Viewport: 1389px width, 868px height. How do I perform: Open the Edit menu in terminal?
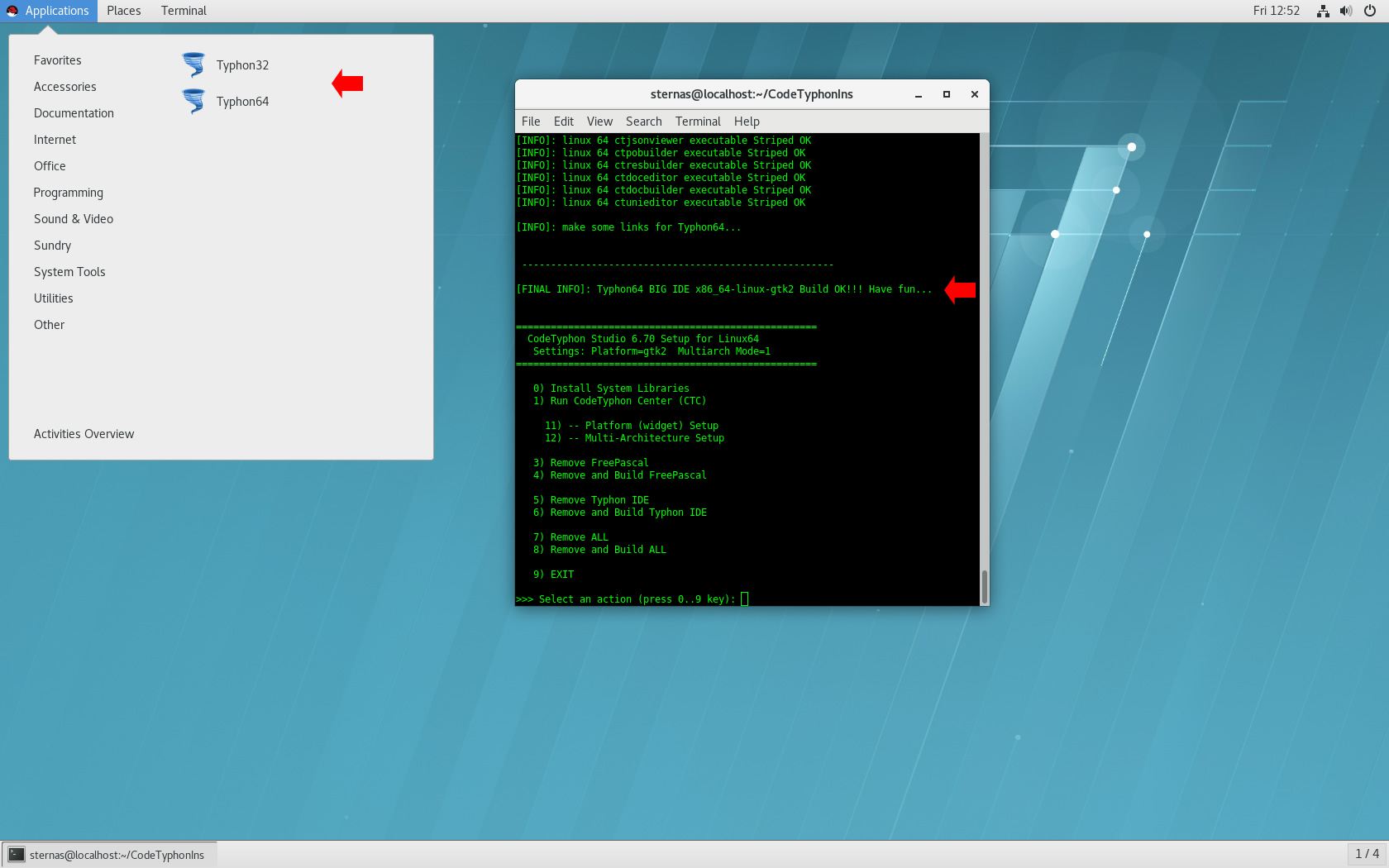pos(564,122)
